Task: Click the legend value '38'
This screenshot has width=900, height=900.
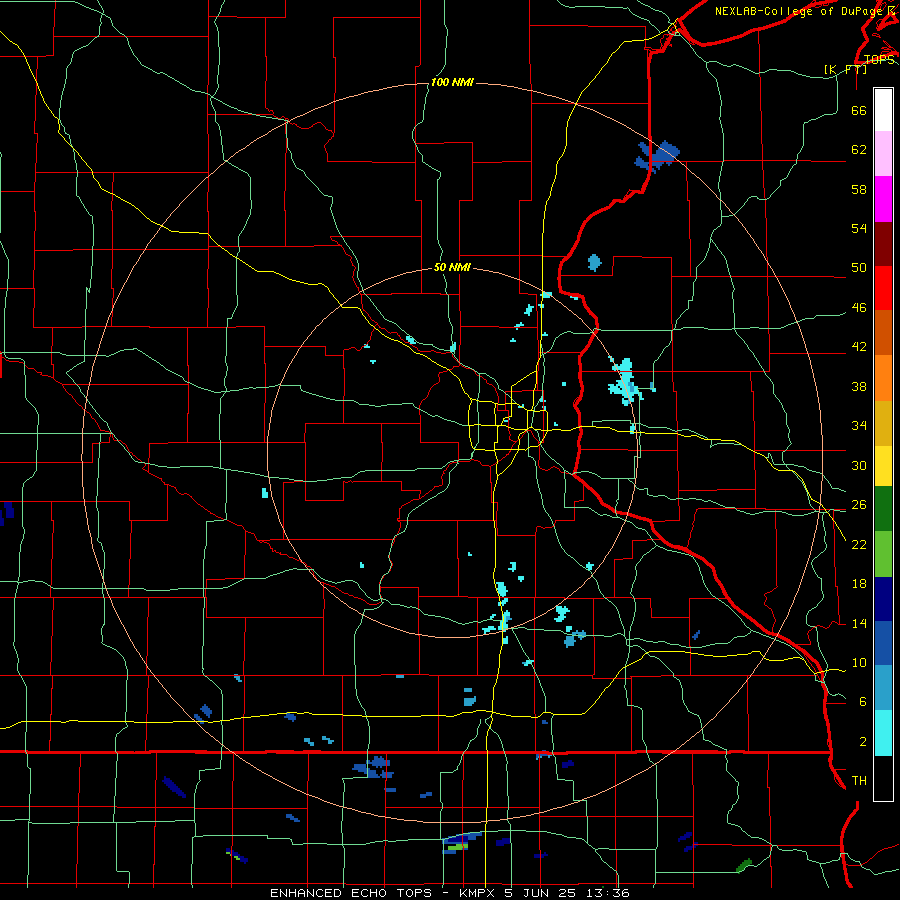Action: point(859,387)
